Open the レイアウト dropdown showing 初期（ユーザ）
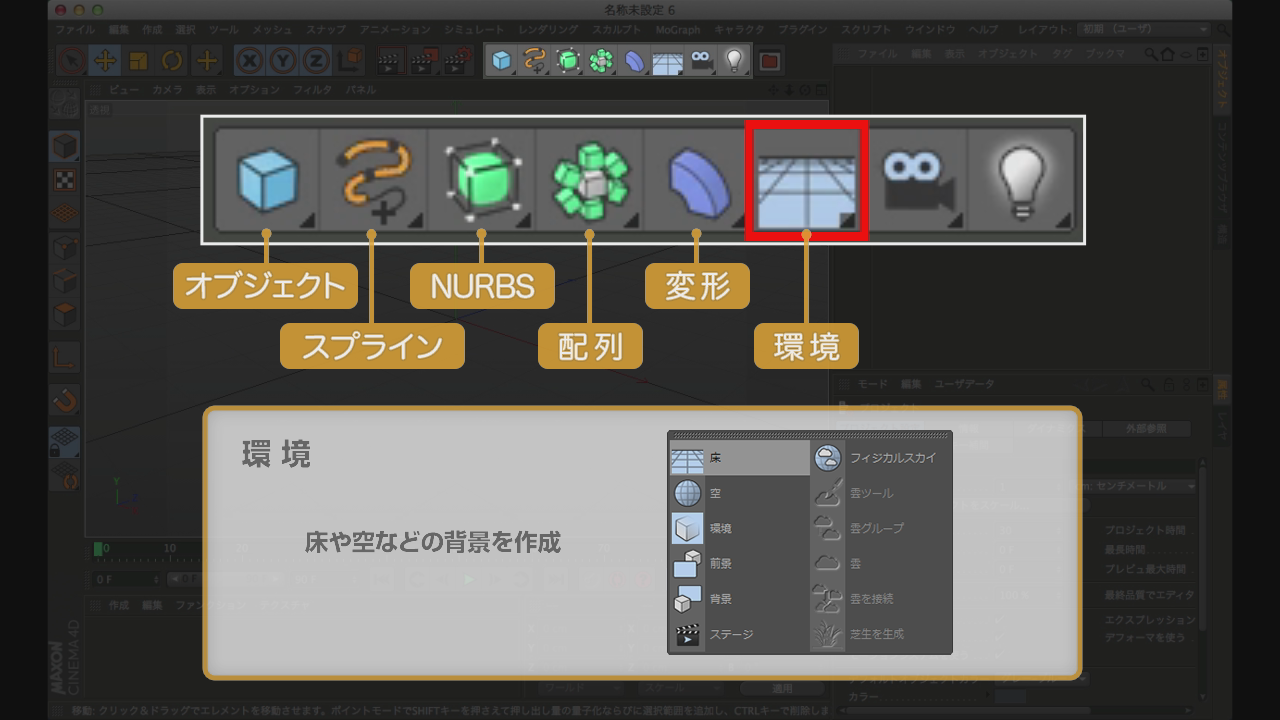Viewport: 1280px width, 720px height. pos(1143,30)
